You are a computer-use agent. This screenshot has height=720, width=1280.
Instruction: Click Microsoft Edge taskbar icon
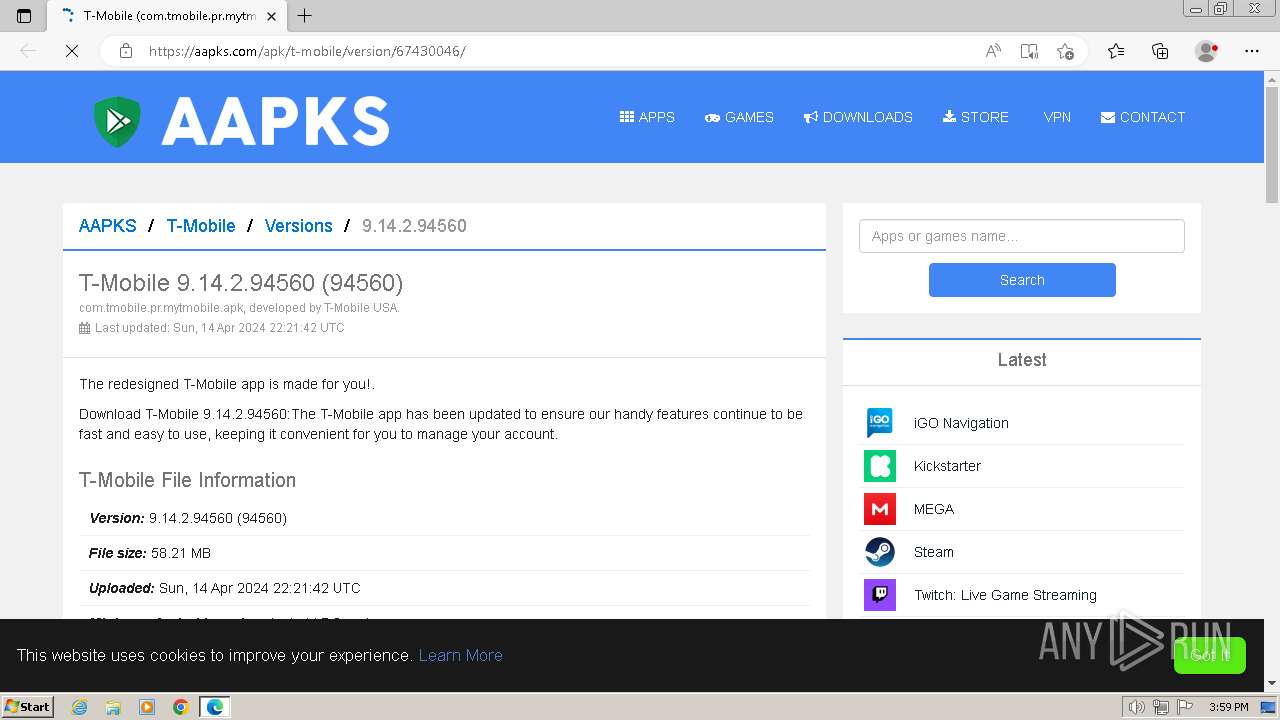pos(215,707)
